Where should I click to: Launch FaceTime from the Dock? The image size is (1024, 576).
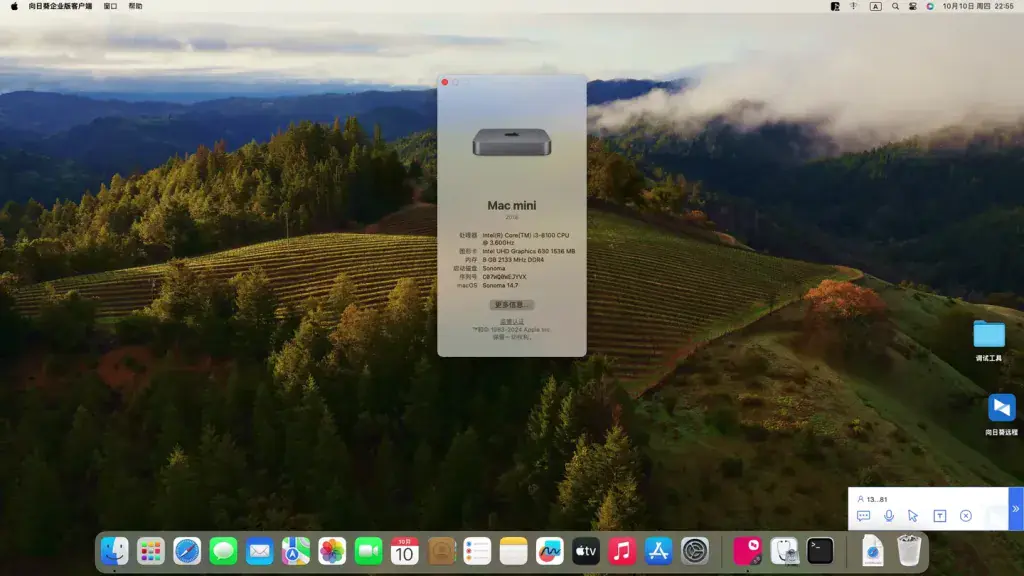pyautogui.click(x=368, y=551)
